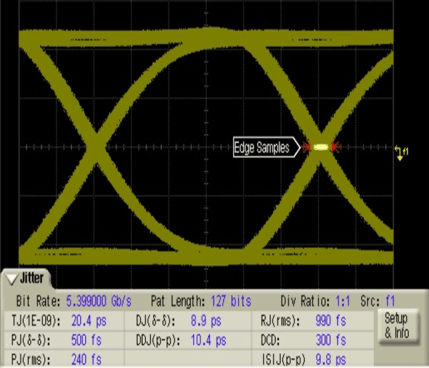The height and width of the screenshot is (368, 429).
Task: Select DDJ(p-p) value 10.4 ps
Action: click(x=208, y=340)
